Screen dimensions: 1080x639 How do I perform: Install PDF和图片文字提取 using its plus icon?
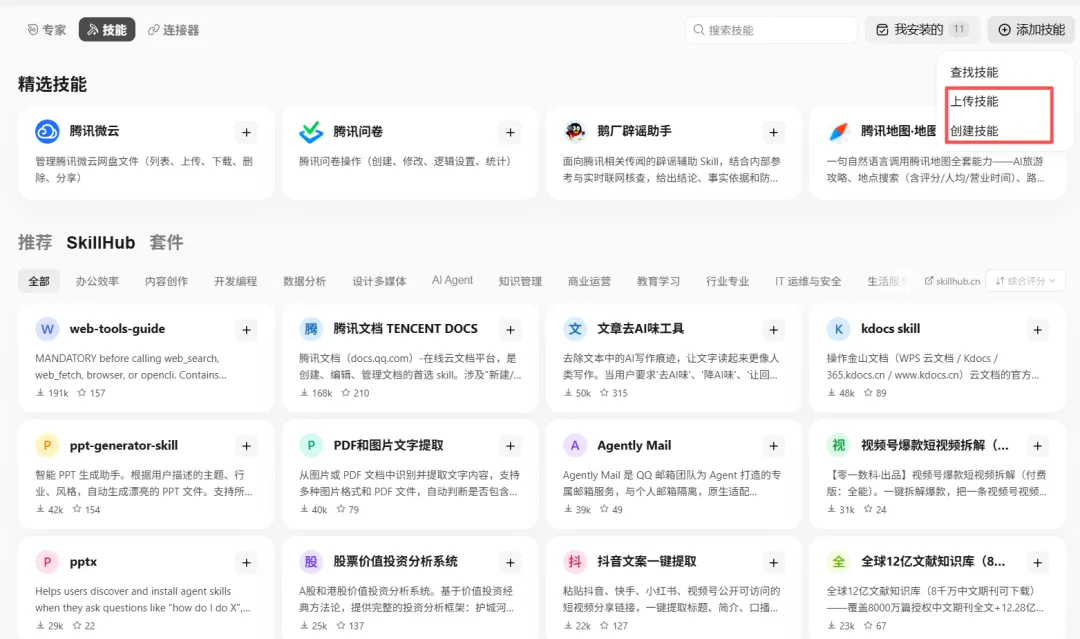point(510,446)
